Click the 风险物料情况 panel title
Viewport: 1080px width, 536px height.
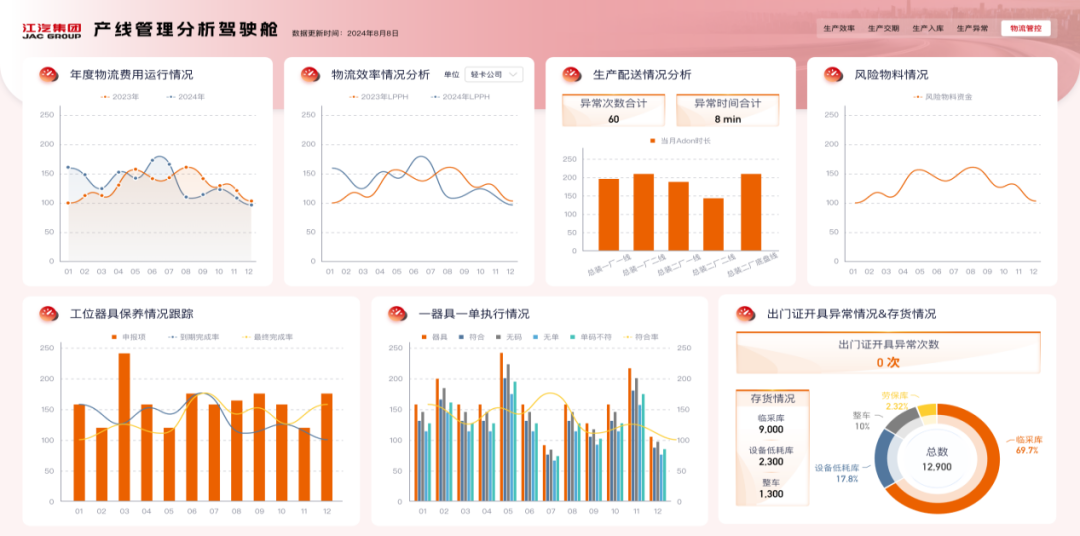891,74
